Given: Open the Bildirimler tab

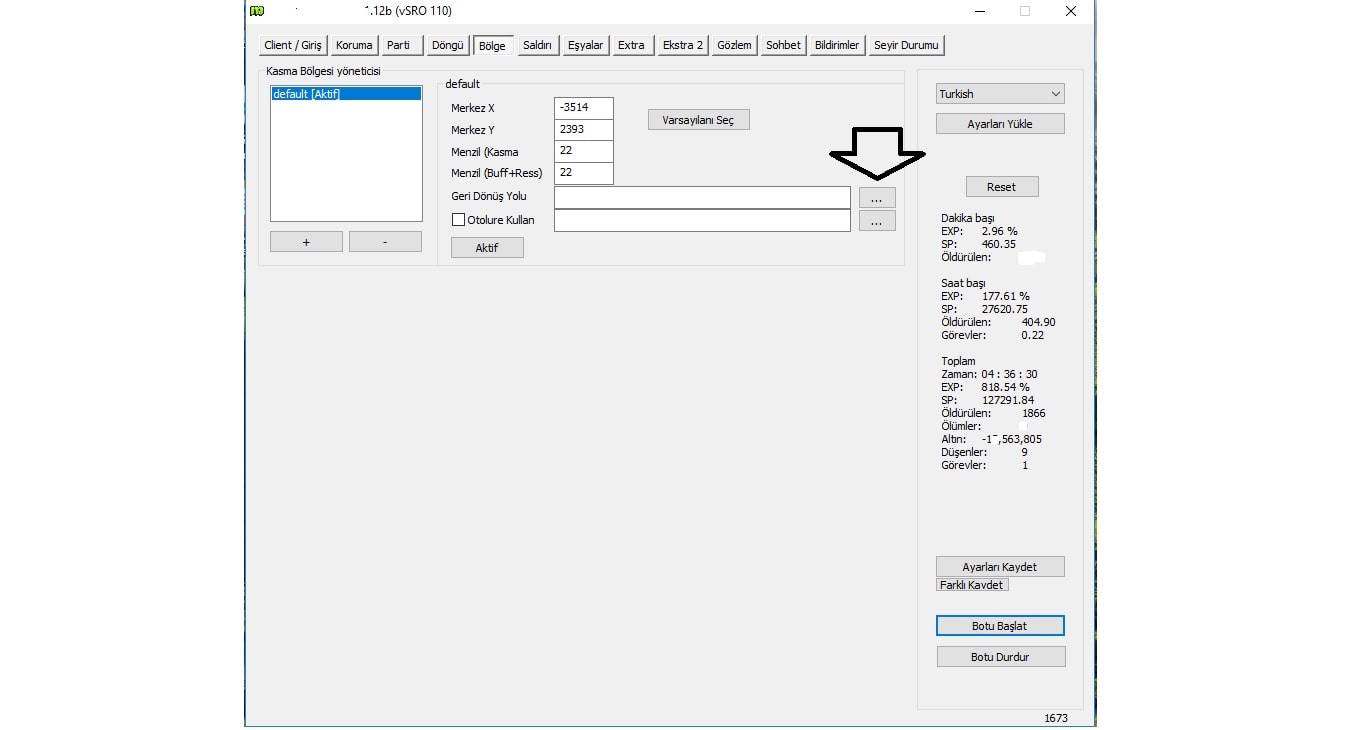Looking at the screenshot, I should pos(837,45).
